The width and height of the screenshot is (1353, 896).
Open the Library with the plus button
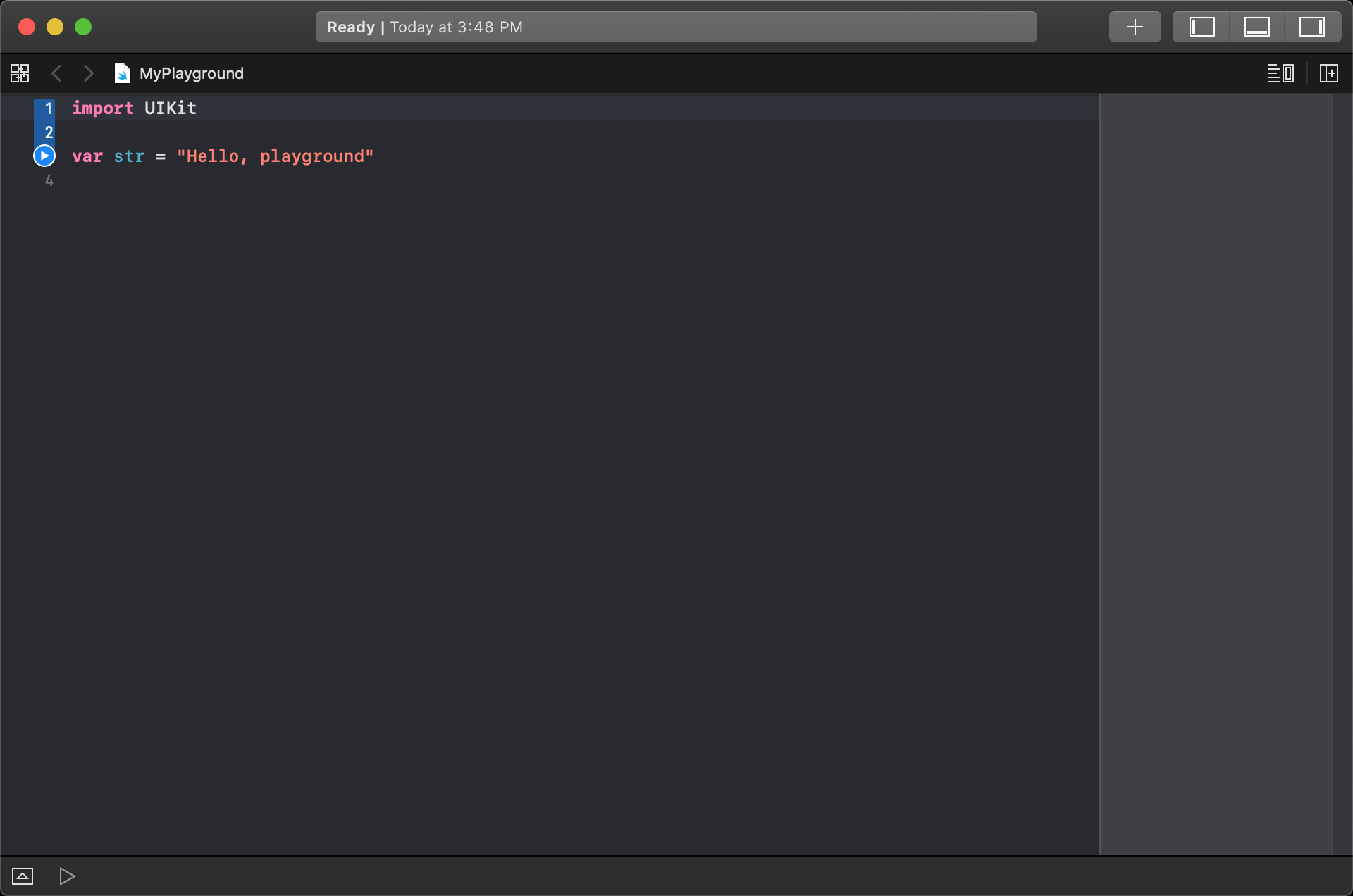tap(1135, 27)
